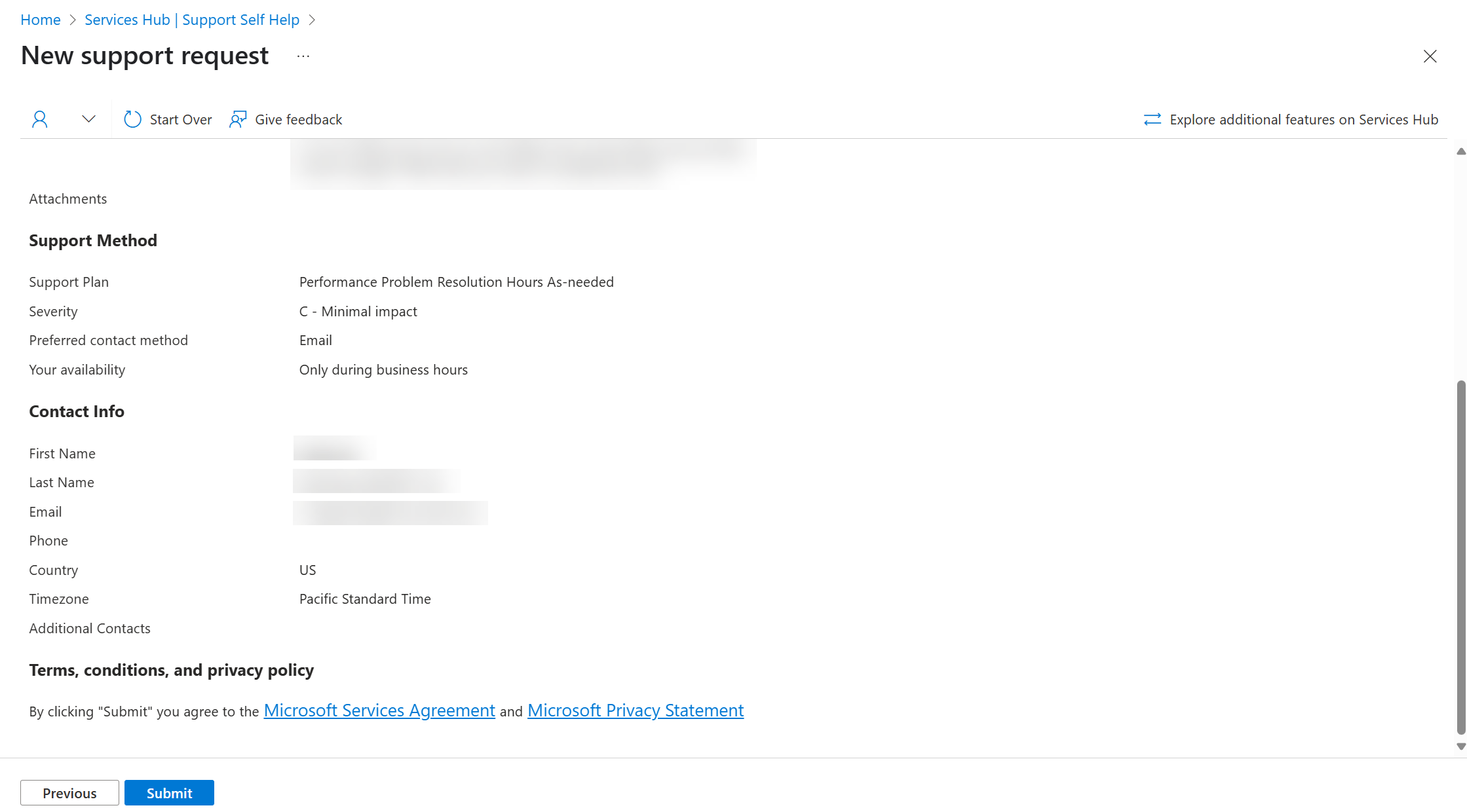Expand the user profile dropdown
Screen dimensions: 1467x812
pos(88,119)
